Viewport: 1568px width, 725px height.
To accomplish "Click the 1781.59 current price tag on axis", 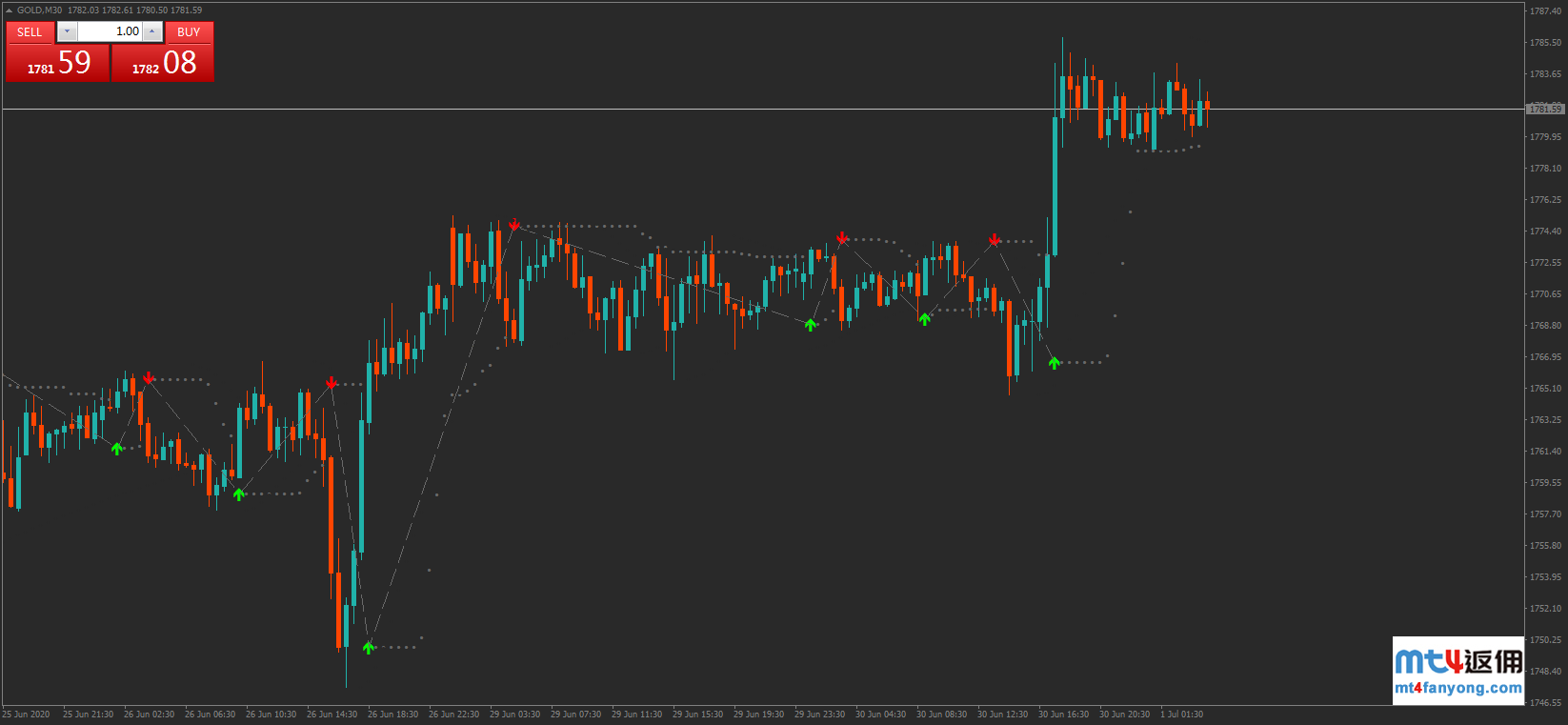I will coord(1545,110).
